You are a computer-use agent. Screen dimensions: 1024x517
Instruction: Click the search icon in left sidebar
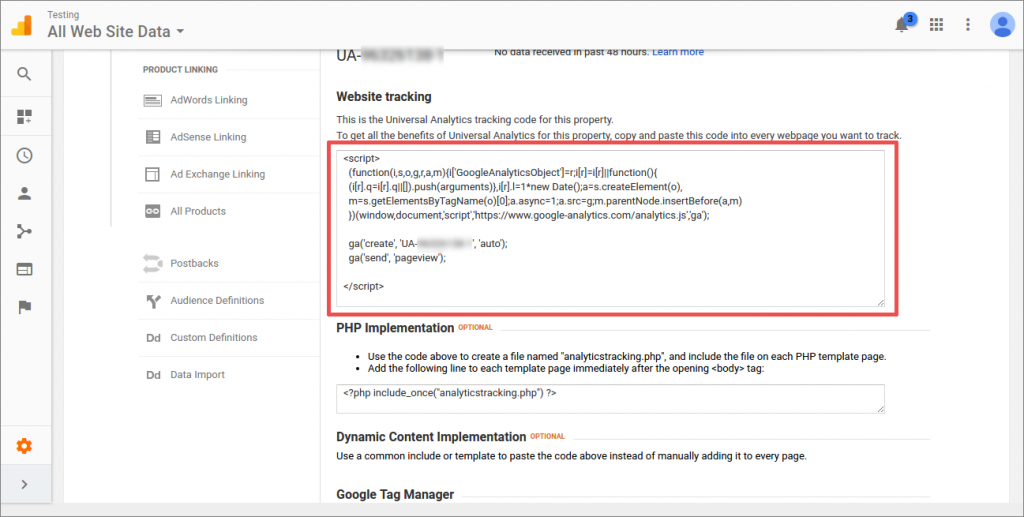pyautogui.click(x=24, y=74)
